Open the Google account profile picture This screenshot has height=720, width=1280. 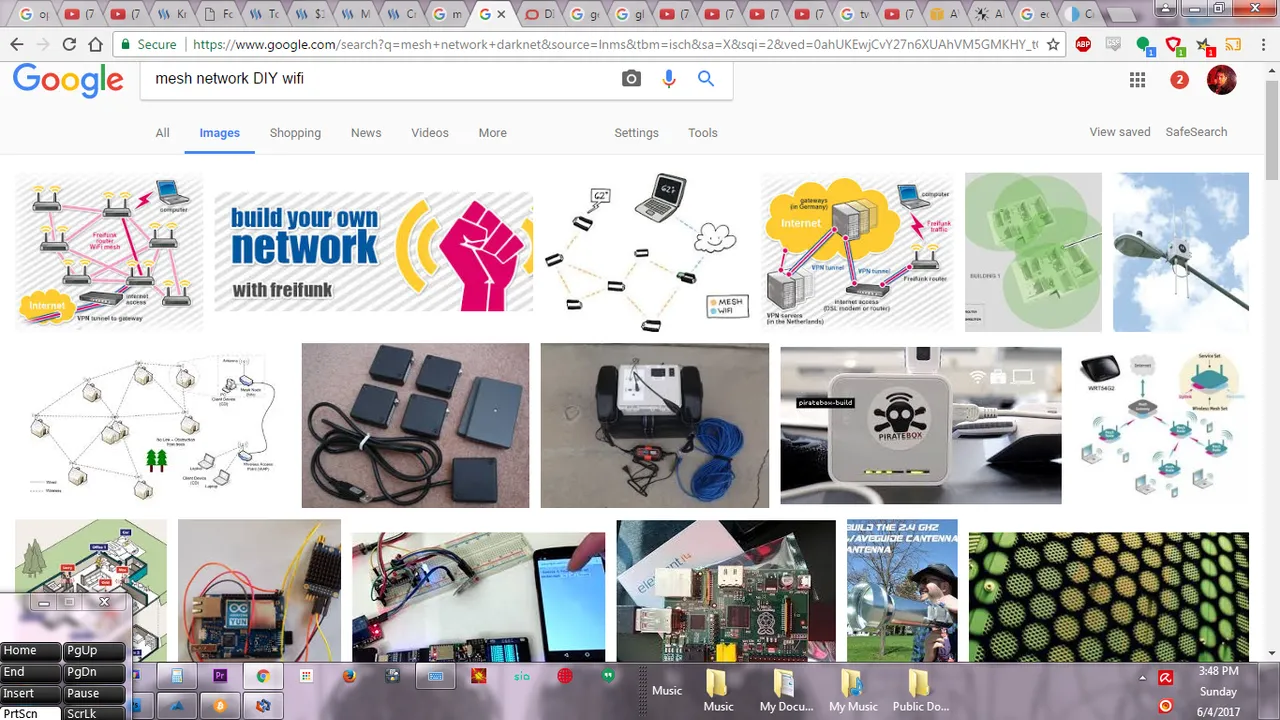pyautogui.click(x=1222, y=80)
